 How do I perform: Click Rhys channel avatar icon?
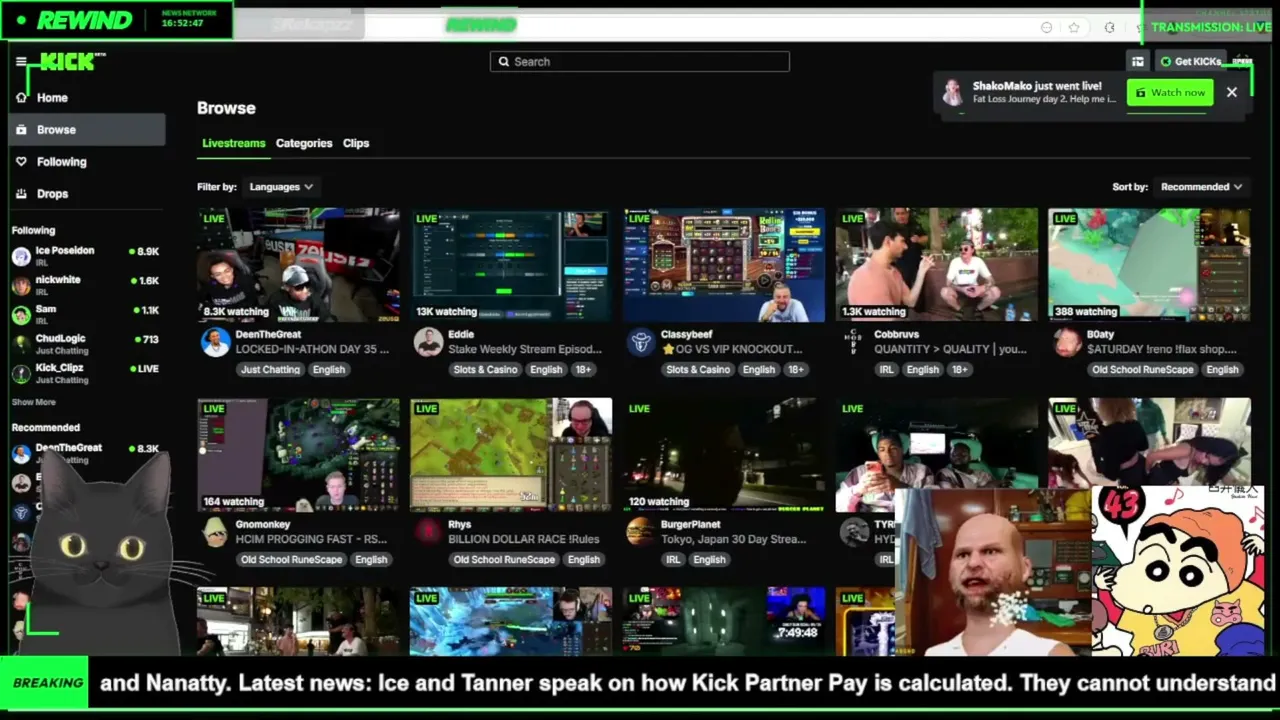[x=428, y=532]
